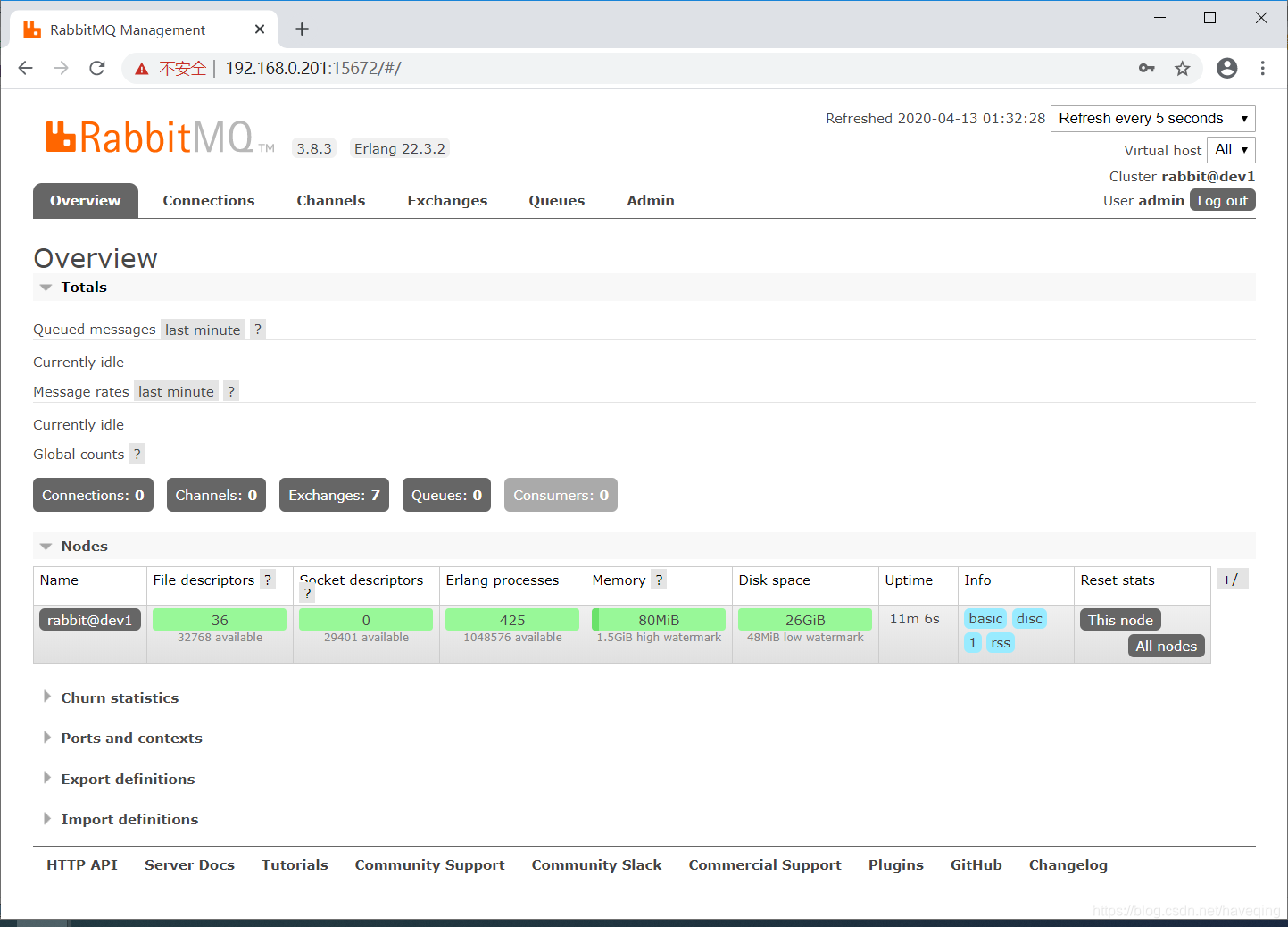Open the HTTP API link

click(x=82, y=864)
